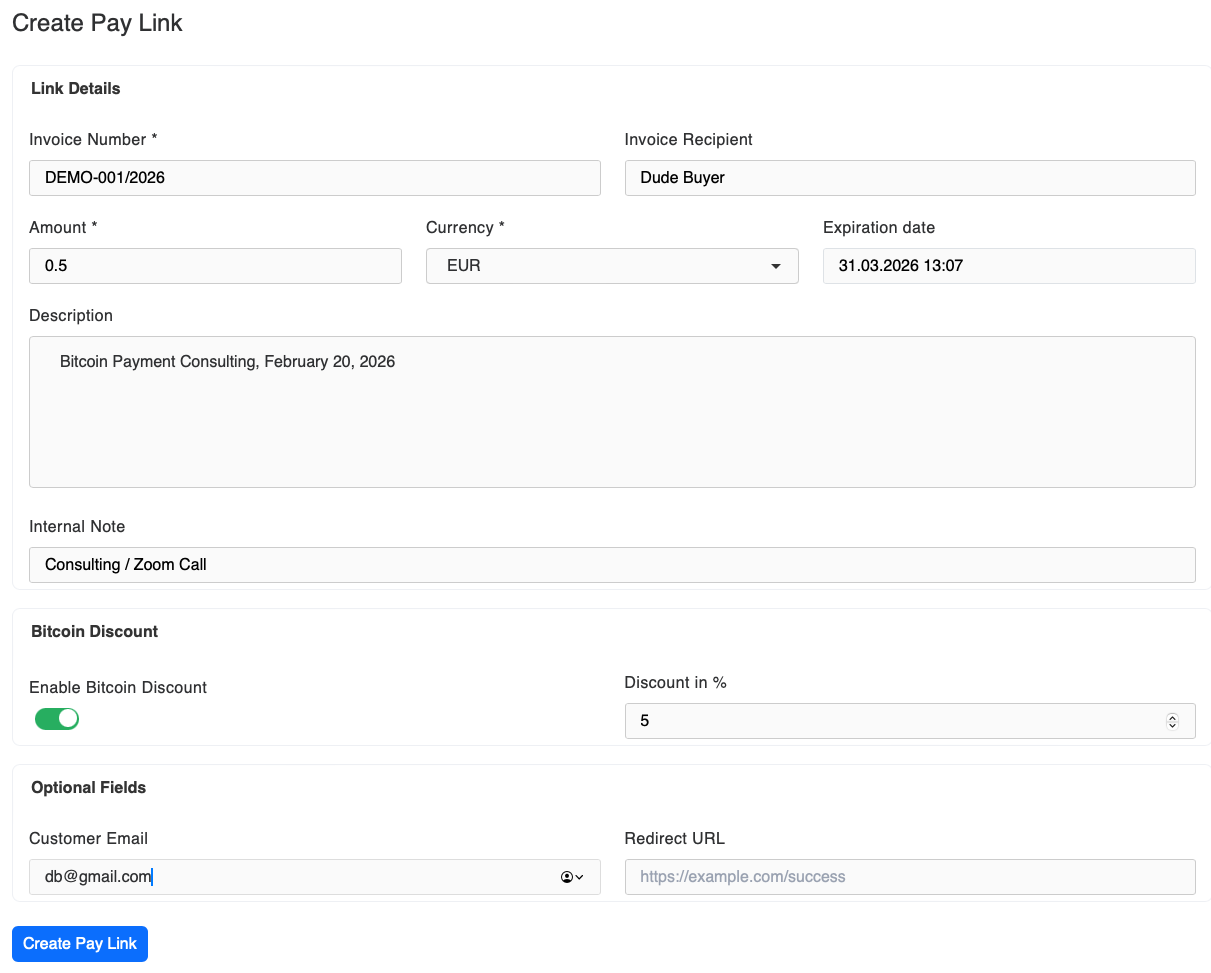Open the Expiration date picker field

coord(1008,265)
